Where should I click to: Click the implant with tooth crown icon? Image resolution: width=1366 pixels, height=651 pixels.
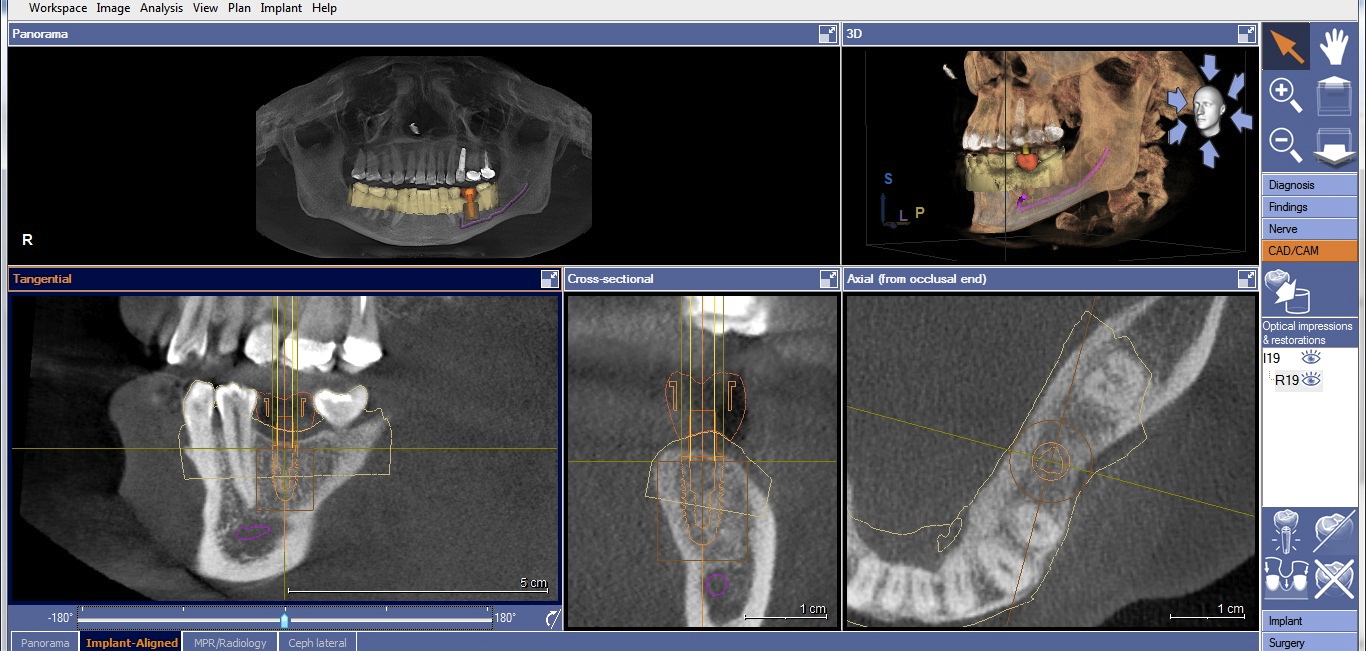pyautogui.click(x=1286, y=530)
